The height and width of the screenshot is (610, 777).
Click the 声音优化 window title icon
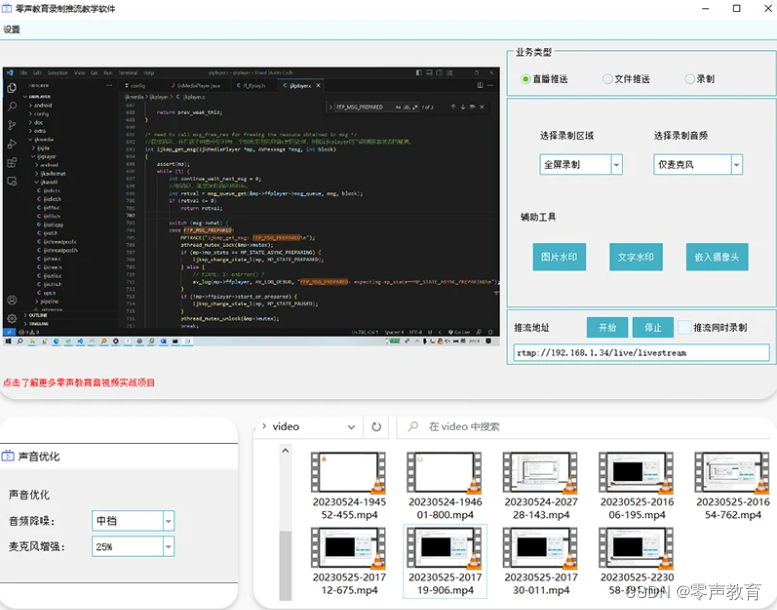point(8,456)
